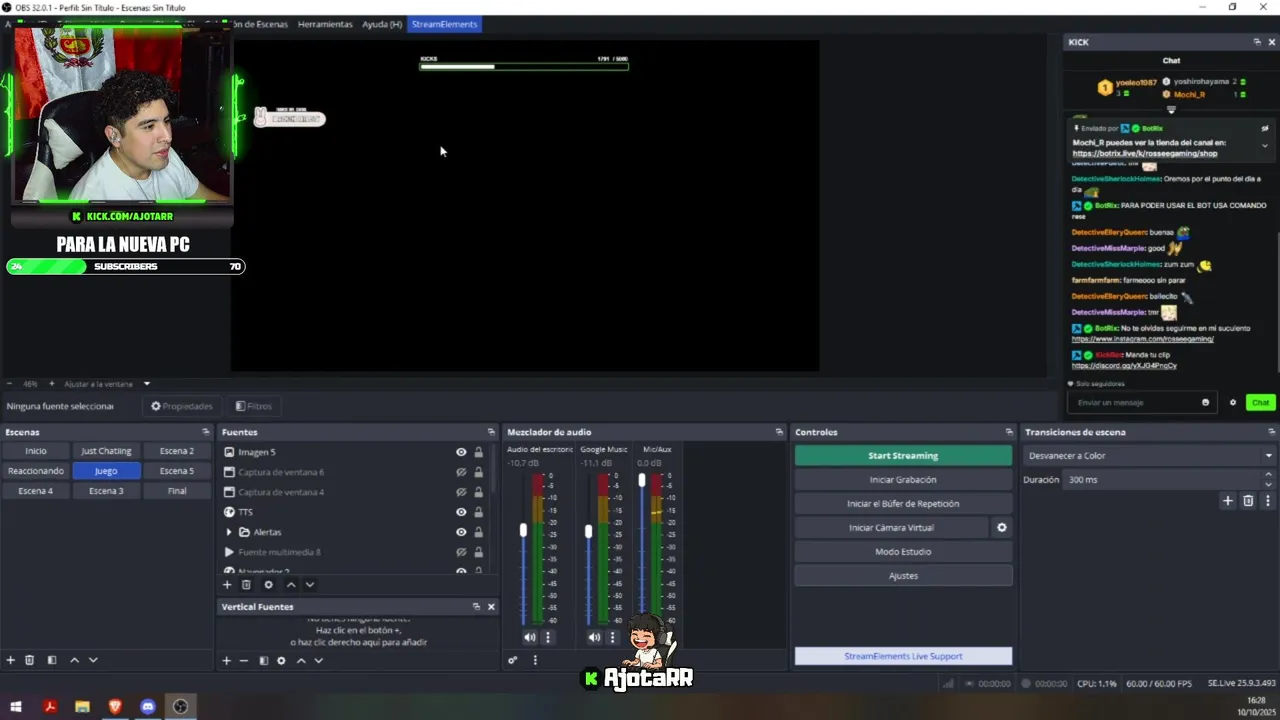The height and width of the screenshot is (720, 1280).
Task: Hide the Alertas group
Action: coord(461,532)
